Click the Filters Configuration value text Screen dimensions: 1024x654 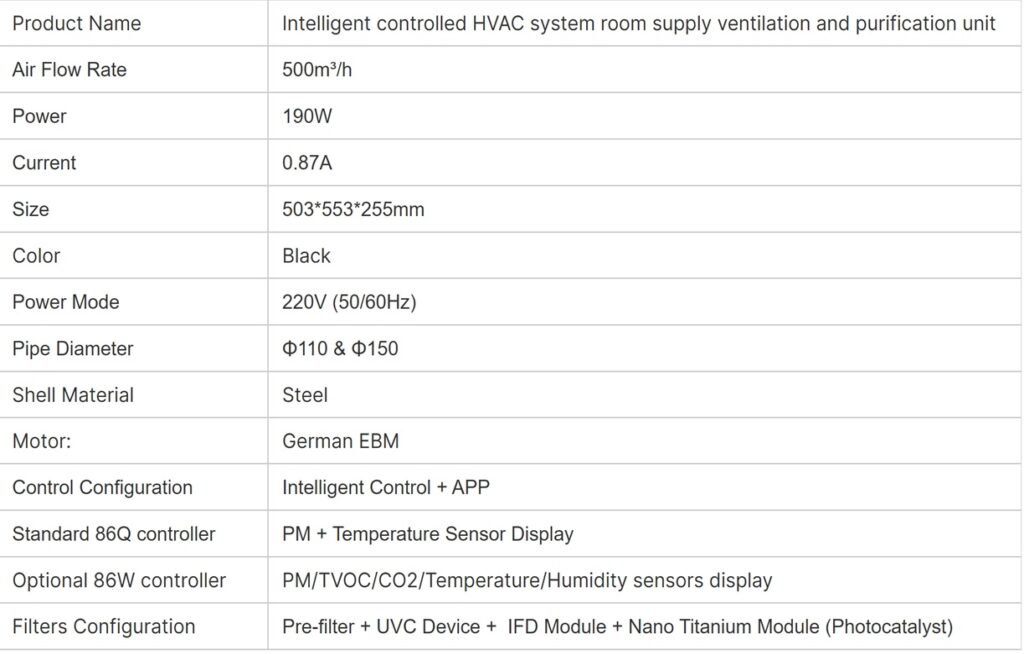point(617,627)
